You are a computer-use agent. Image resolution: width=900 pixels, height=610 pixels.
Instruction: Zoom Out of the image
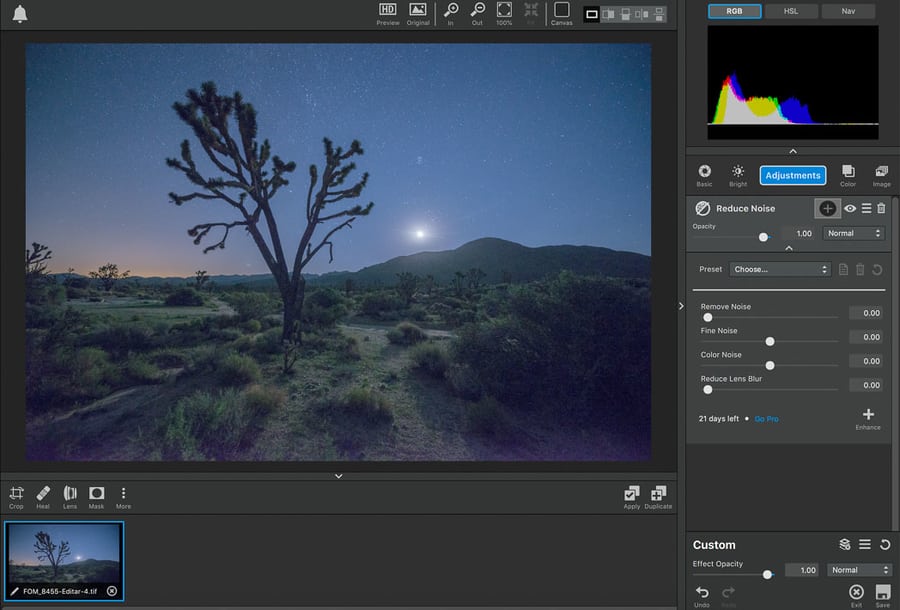coord(478,14)
